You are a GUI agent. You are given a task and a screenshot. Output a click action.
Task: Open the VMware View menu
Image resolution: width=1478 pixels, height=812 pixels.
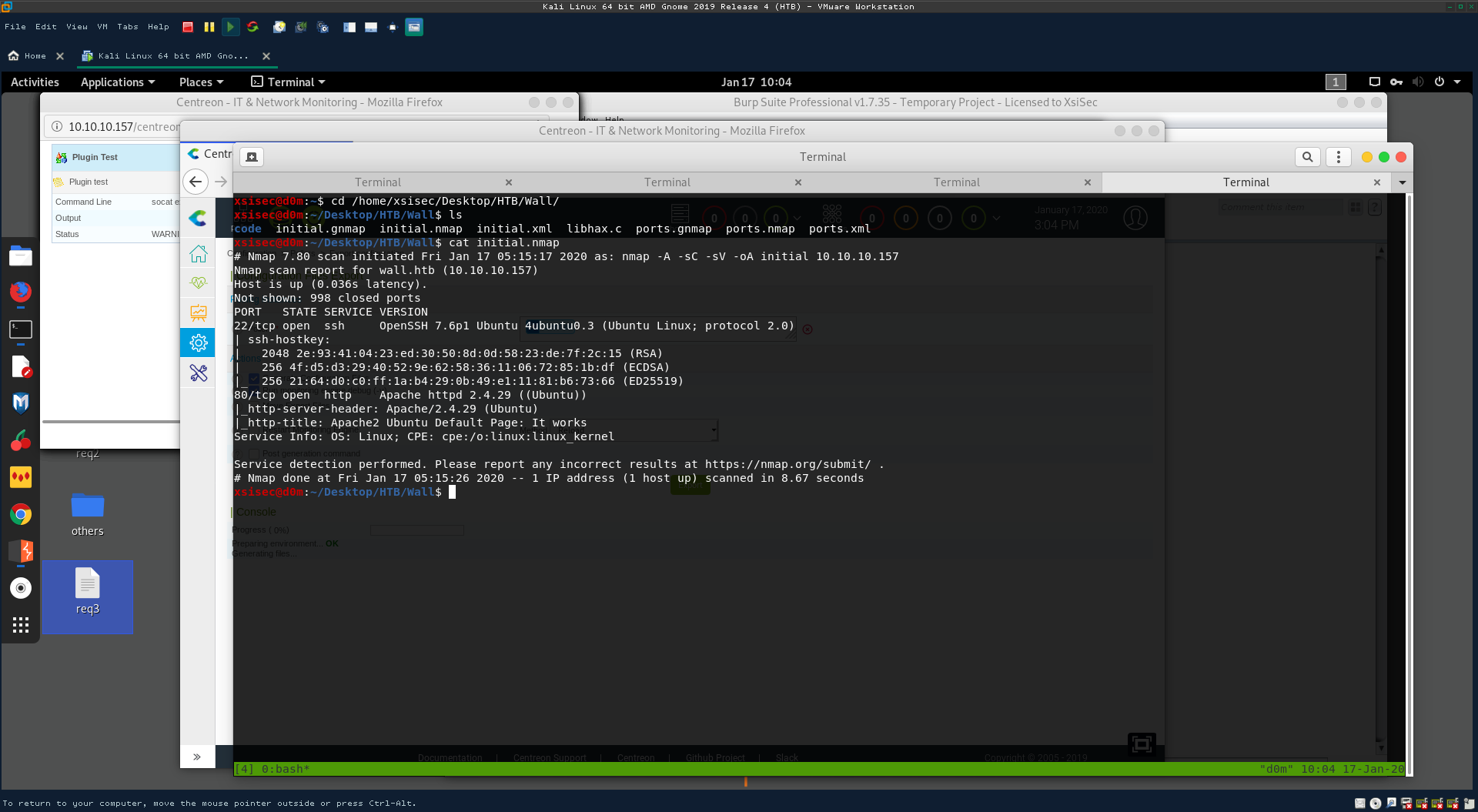point(77,27)
